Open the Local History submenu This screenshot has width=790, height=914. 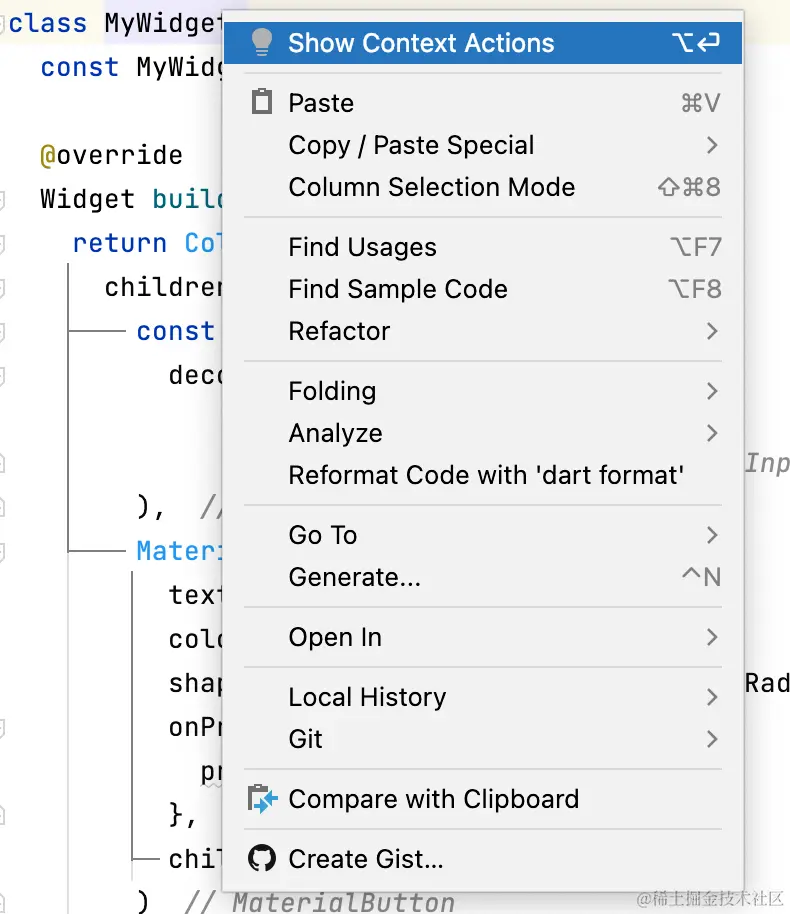click(483, 697)
